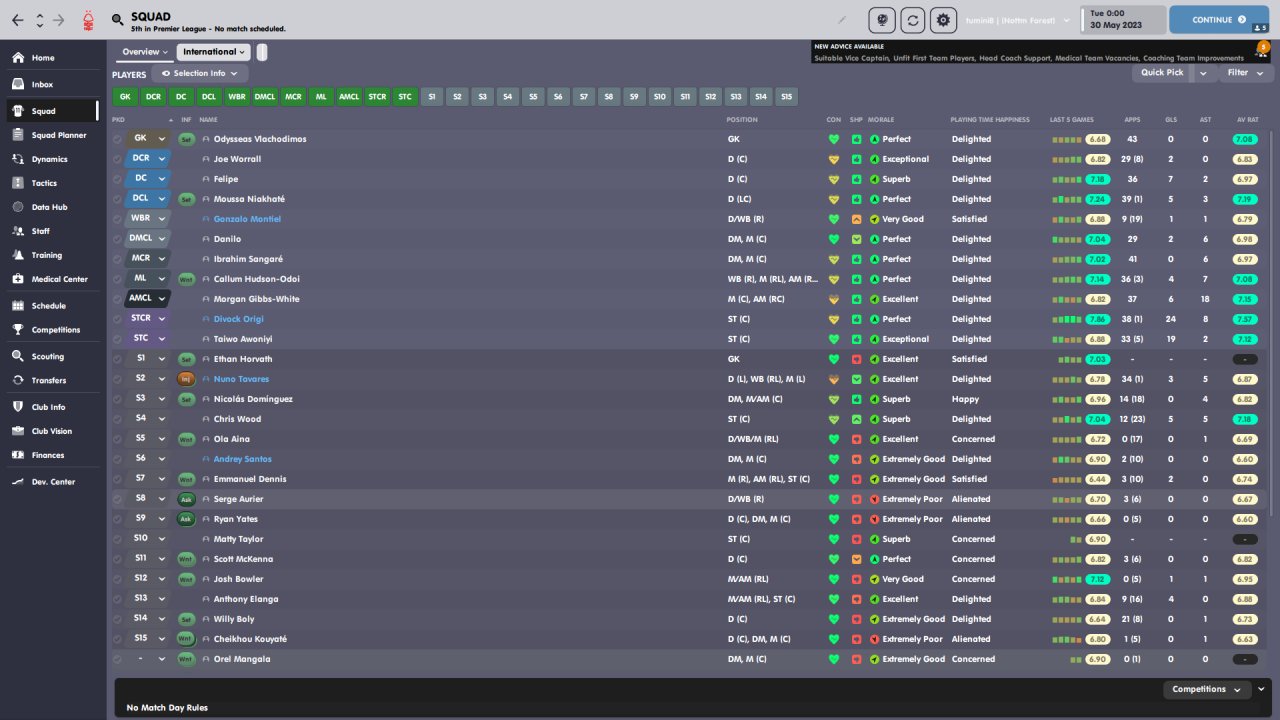Open Andrey Santos's player profile link
Image resolution: width=1280 pixels, height=720 pixels.
coord(241,459)
